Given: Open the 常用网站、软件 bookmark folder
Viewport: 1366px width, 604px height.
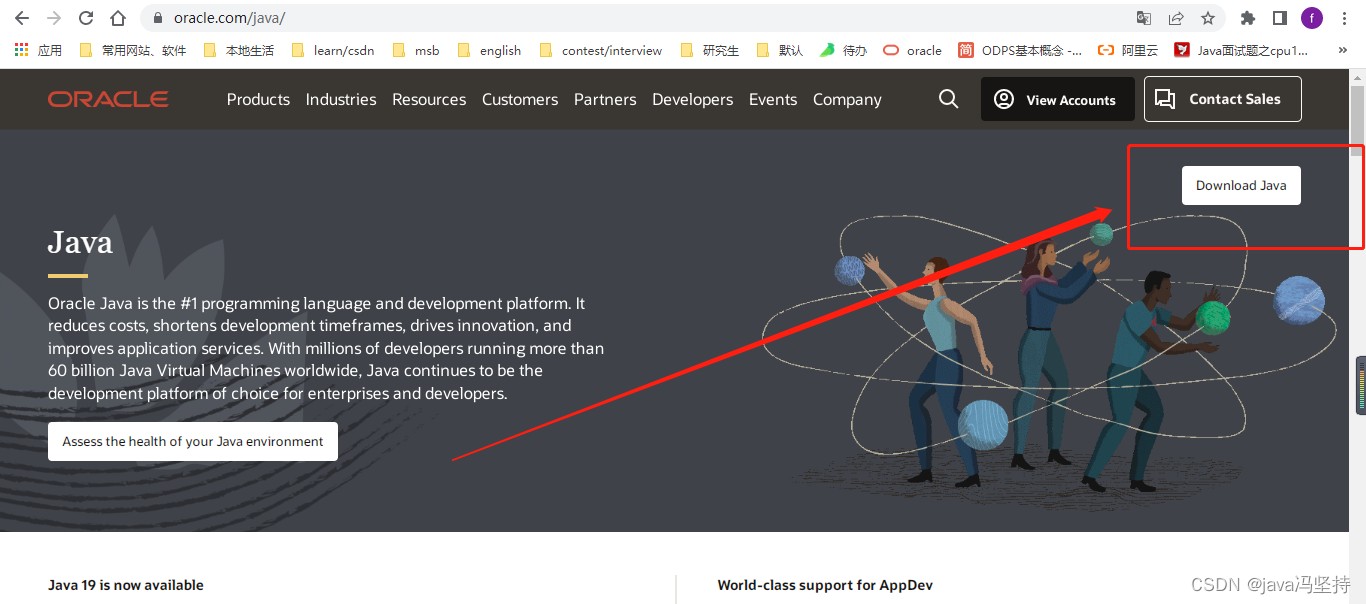Looking at the screenshot, I should tap(132, 50).
